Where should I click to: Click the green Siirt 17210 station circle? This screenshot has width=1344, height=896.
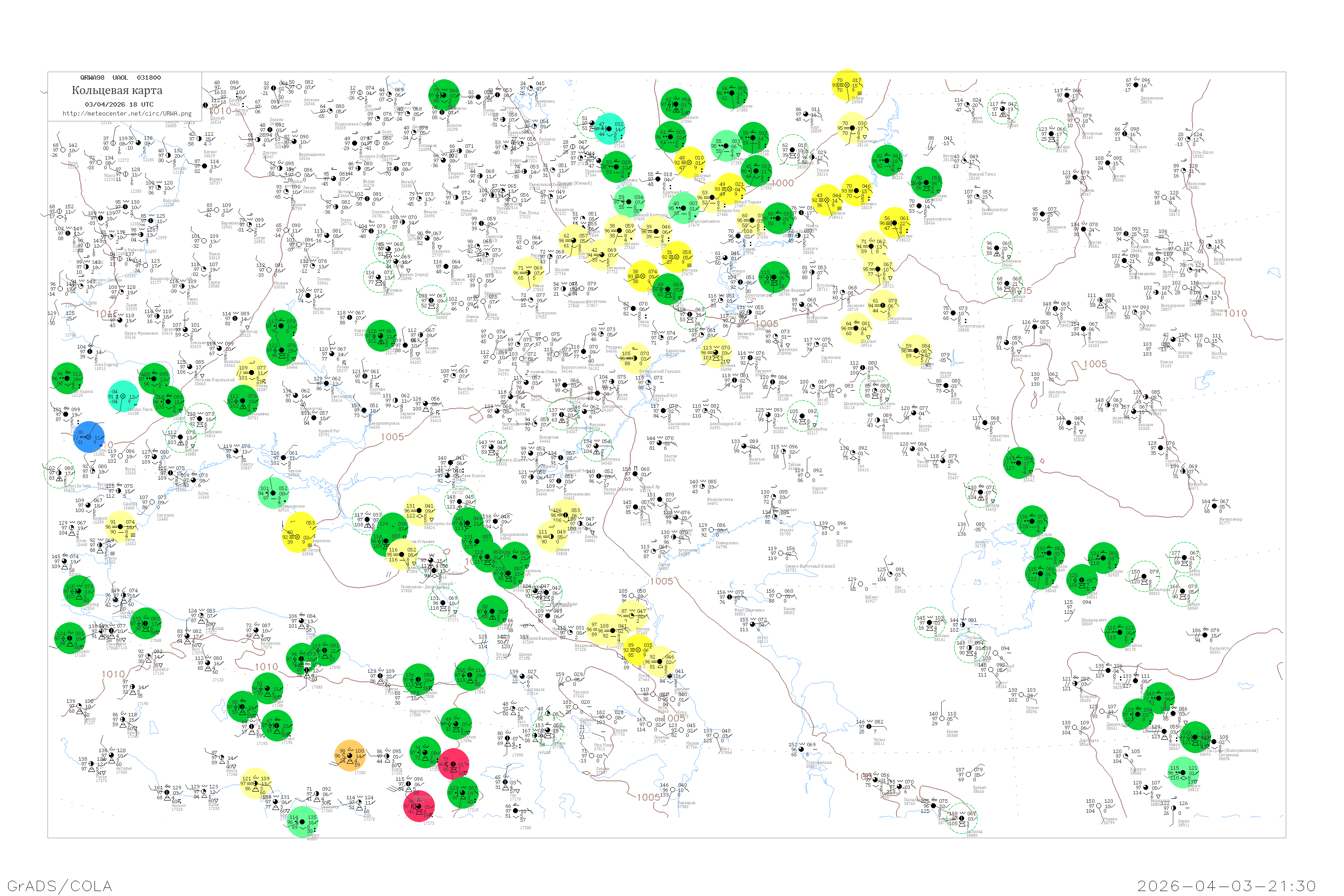click(x=462, y=793)
